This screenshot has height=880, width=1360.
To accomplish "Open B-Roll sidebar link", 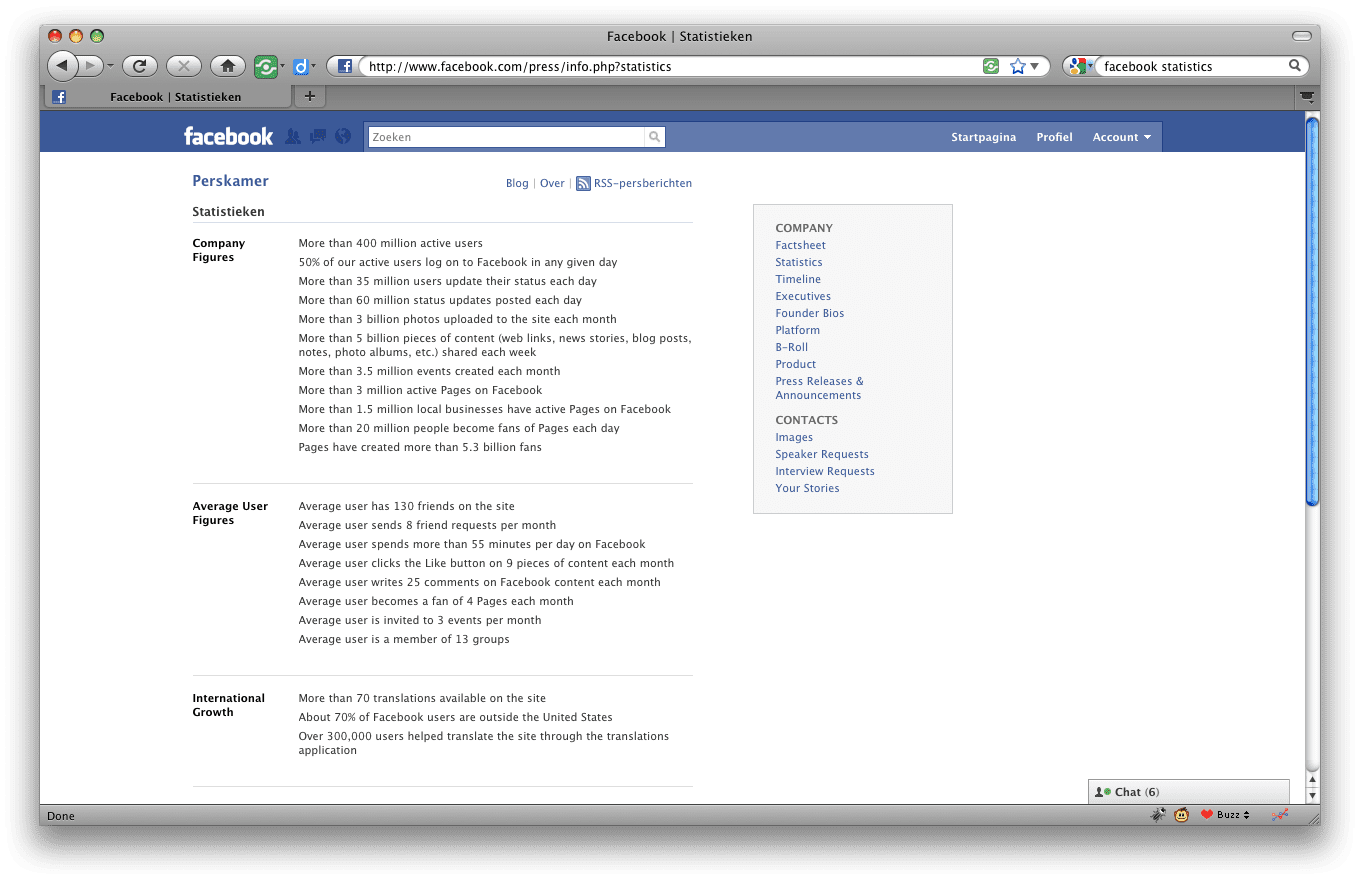I will (791, 347).
